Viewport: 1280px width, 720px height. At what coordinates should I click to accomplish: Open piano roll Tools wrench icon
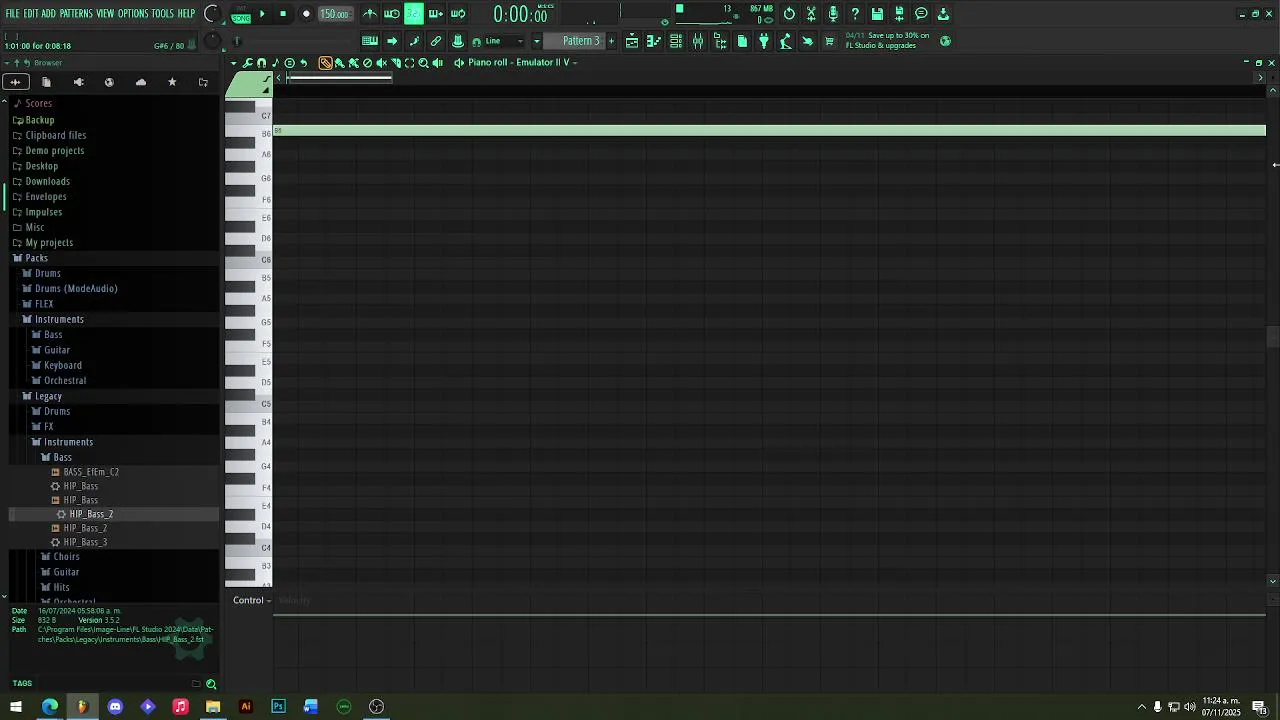tap(248, 63)
